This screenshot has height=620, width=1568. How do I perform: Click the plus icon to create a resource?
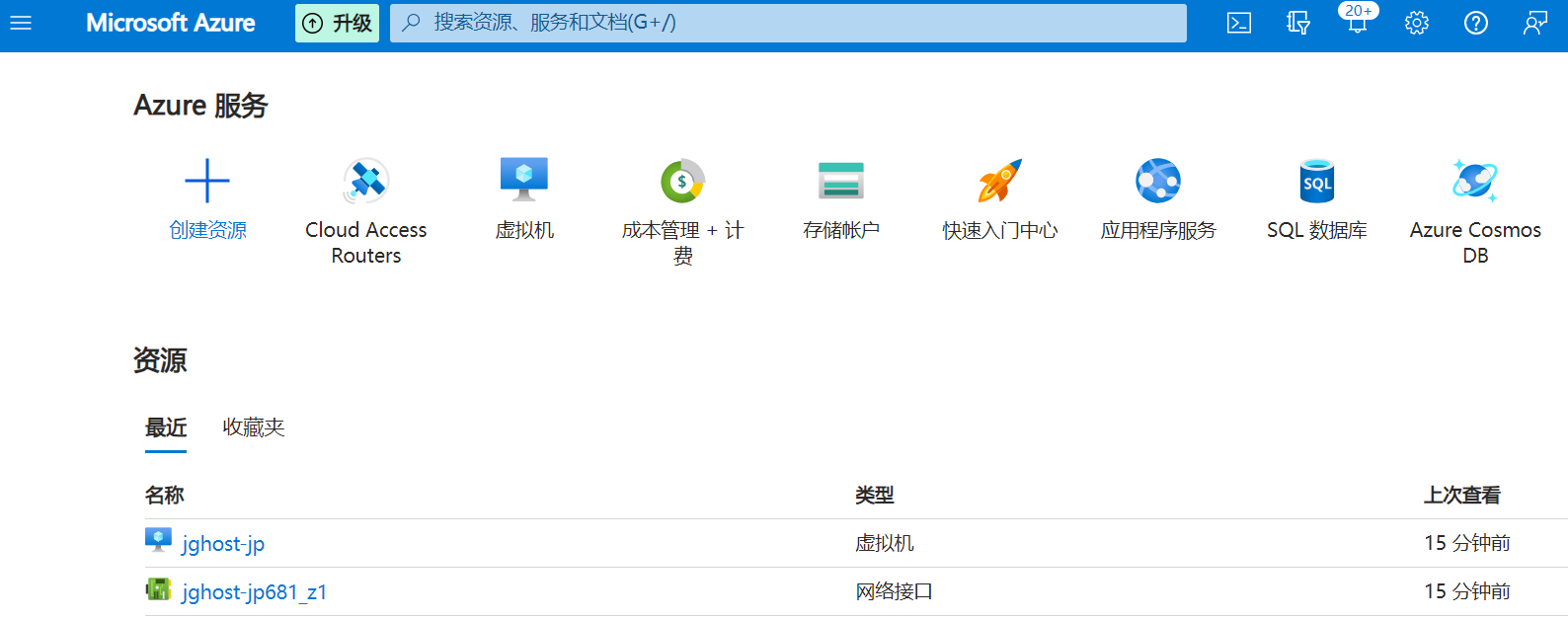click(x=207, y=181)
